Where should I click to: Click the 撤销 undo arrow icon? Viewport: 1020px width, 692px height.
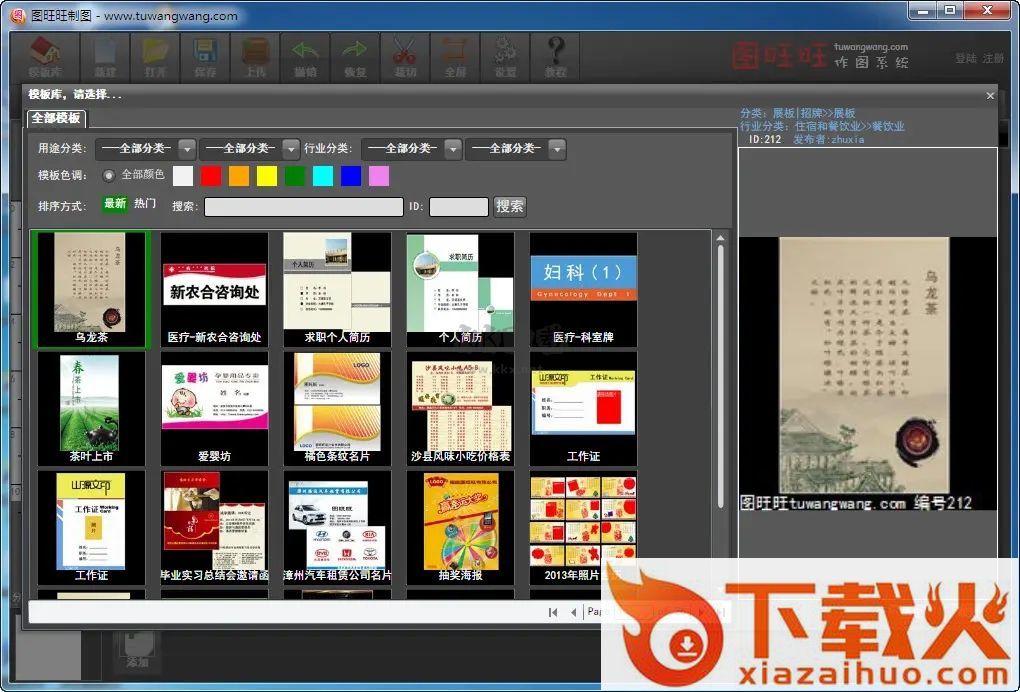[305, 57]
